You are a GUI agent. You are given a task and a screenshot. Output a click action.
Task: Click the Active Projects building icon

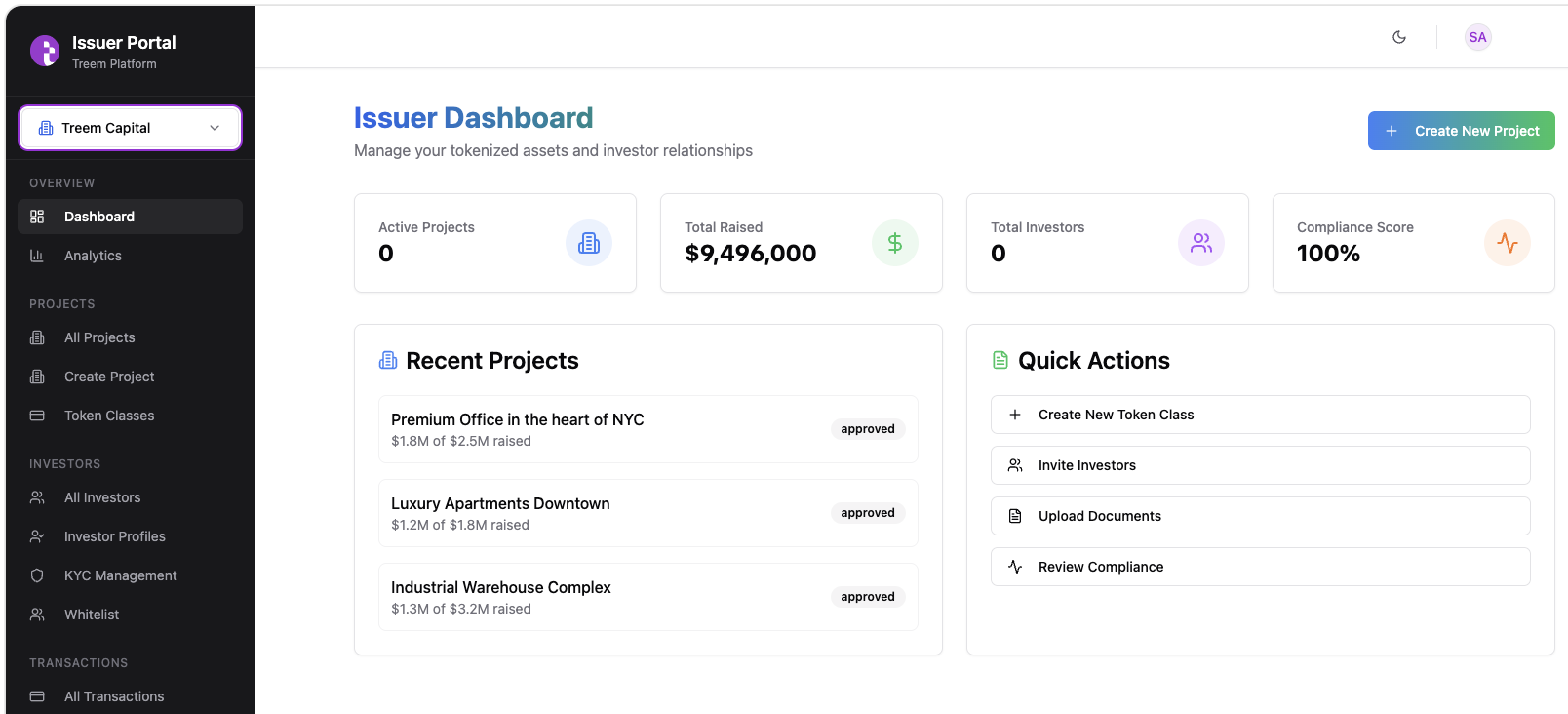point(589,243)
